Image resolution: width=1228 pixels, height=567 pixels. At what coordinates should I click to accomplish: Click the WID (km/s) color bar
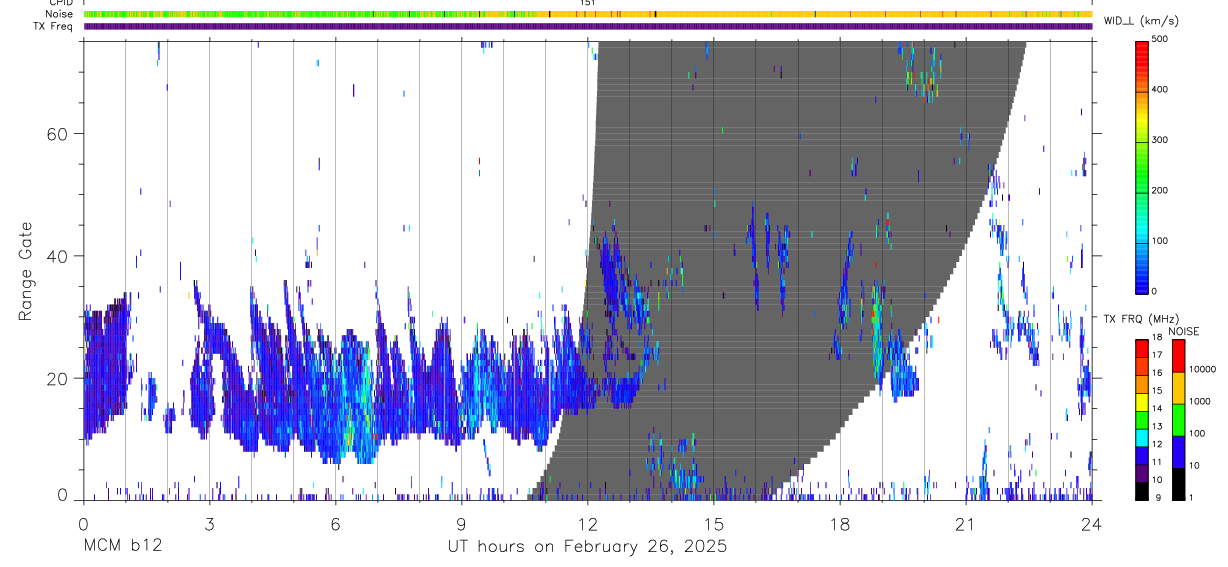(x=1142, y=166)
